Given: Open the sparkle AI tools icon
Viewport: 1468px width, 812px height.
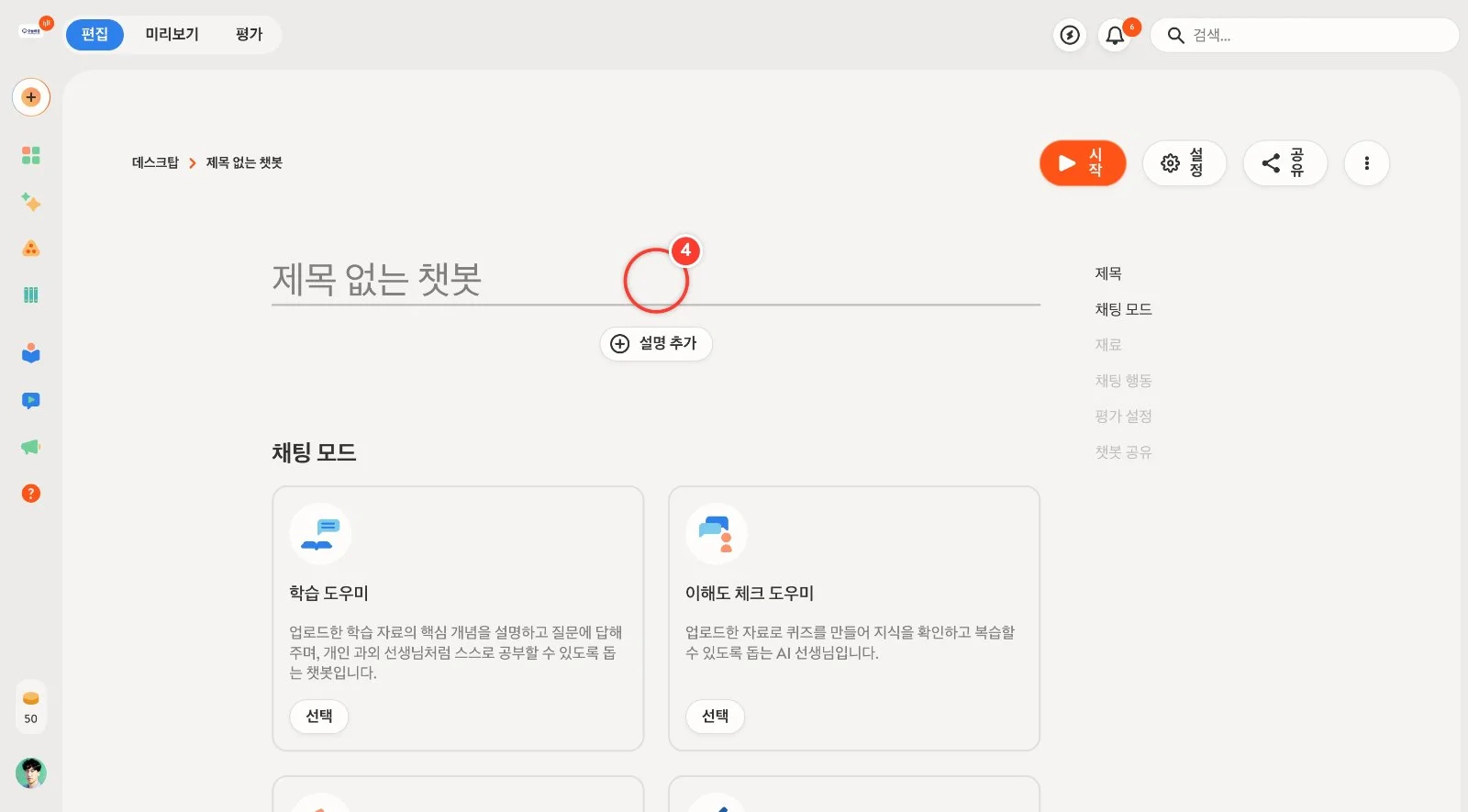Looking at the screenshot, I should 31,202.
